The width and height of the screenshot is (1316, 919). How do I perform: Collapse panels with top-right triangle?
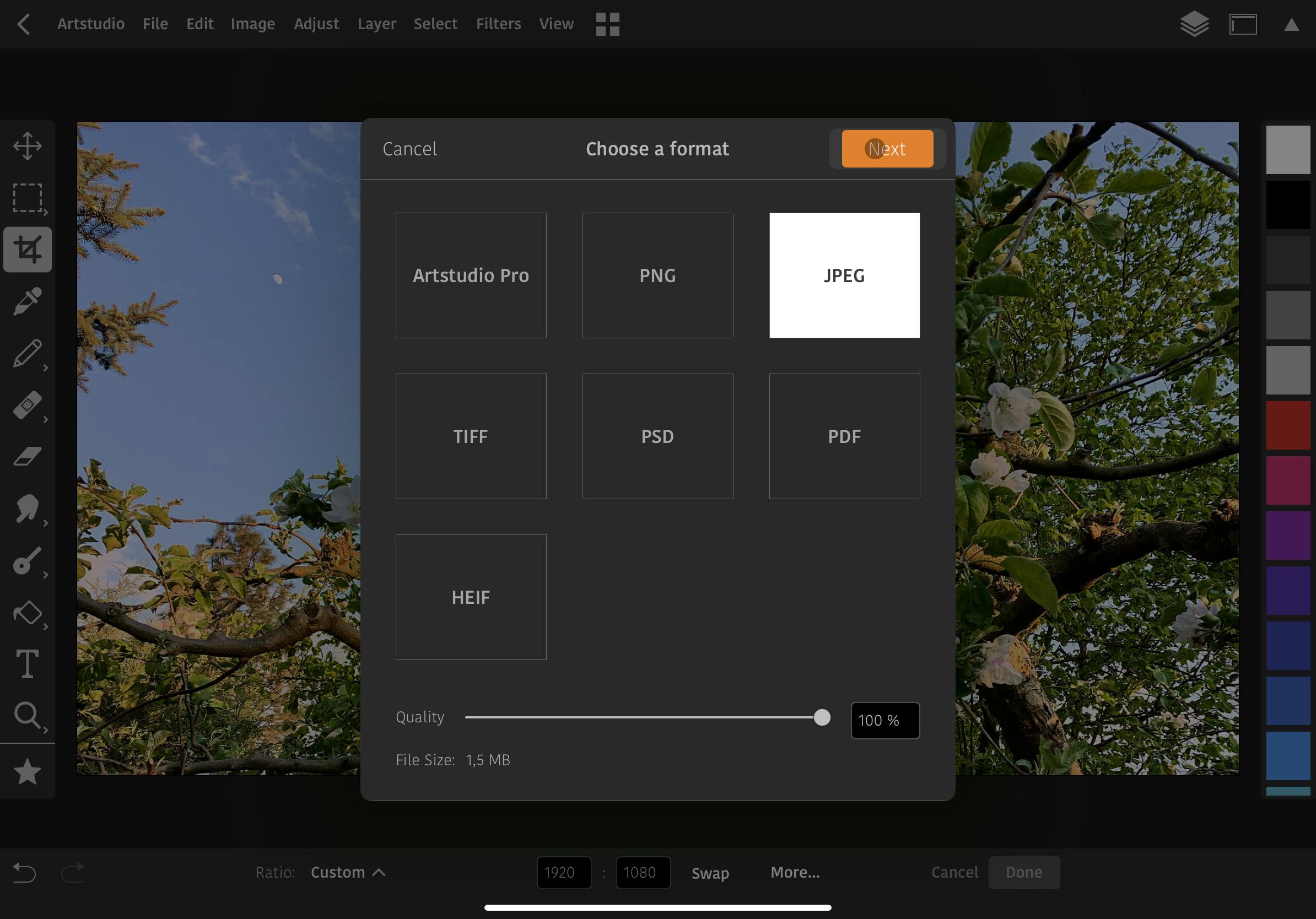[1291, 25]
